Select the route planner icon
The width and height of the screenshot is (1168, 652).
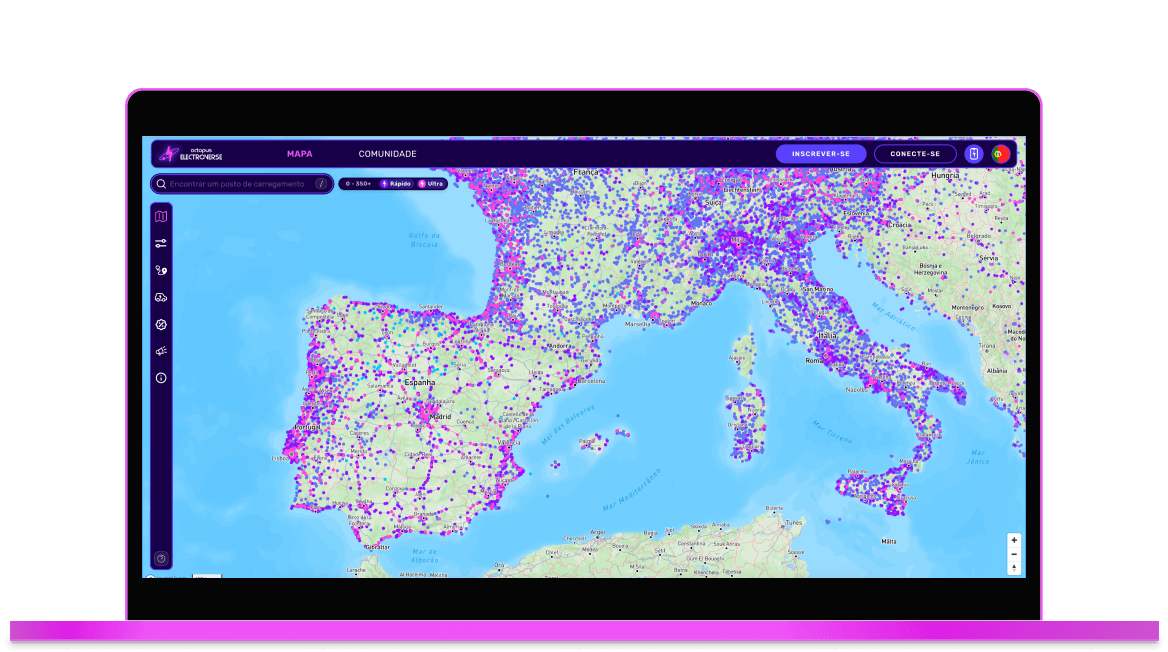tap(161, 270)
